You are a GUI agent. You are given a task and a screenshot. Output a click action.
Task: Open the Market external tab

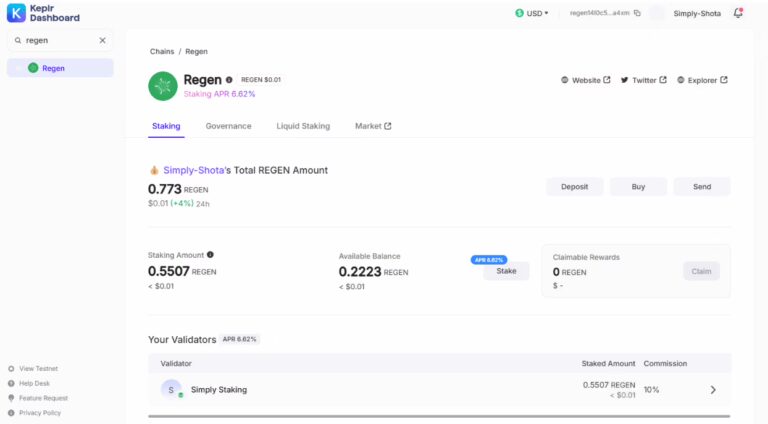click(x=373, y=126)
